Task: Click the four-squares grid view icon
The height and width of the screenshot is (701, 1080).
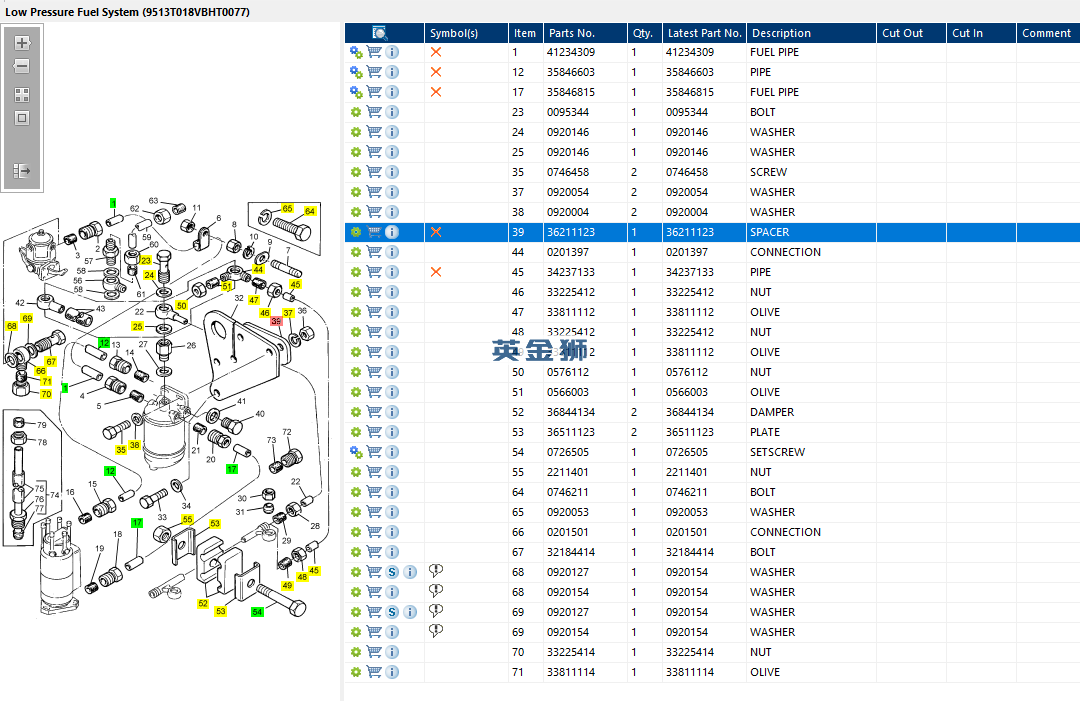Action: (22, 94)
